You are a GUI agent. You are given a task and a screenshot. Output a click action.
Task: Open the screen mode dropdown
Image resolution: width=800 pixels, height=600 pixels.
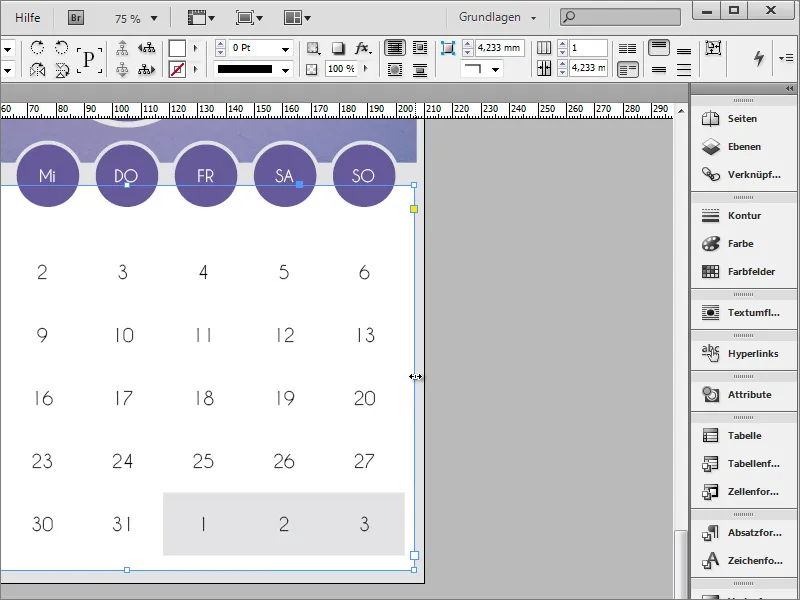[249, 18]
